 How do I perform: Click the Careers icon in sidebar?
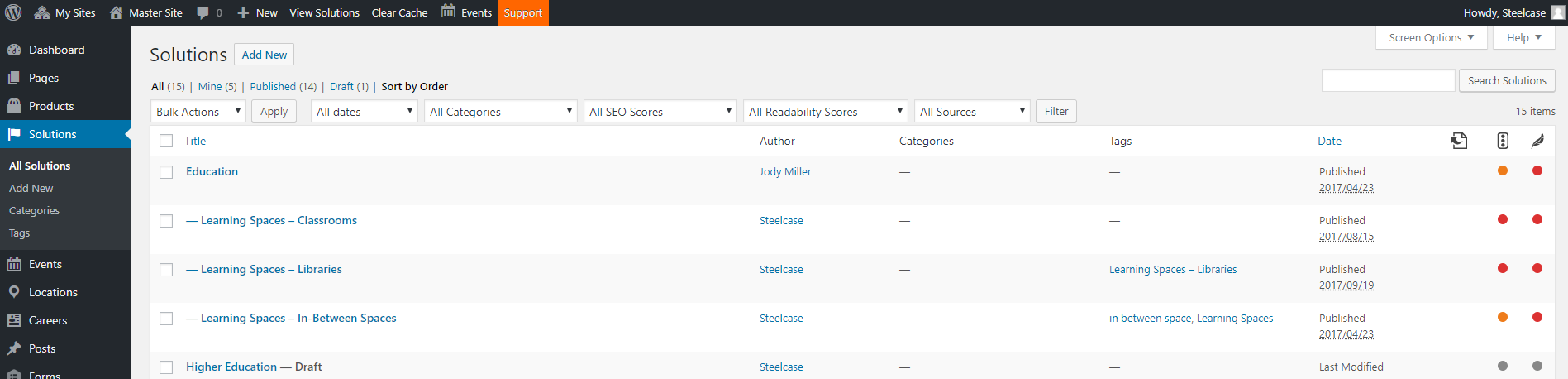[x=14, y=320]
